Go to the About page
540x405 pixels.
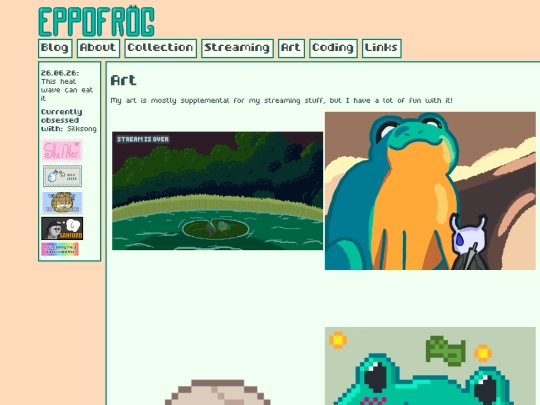(98, 48)
